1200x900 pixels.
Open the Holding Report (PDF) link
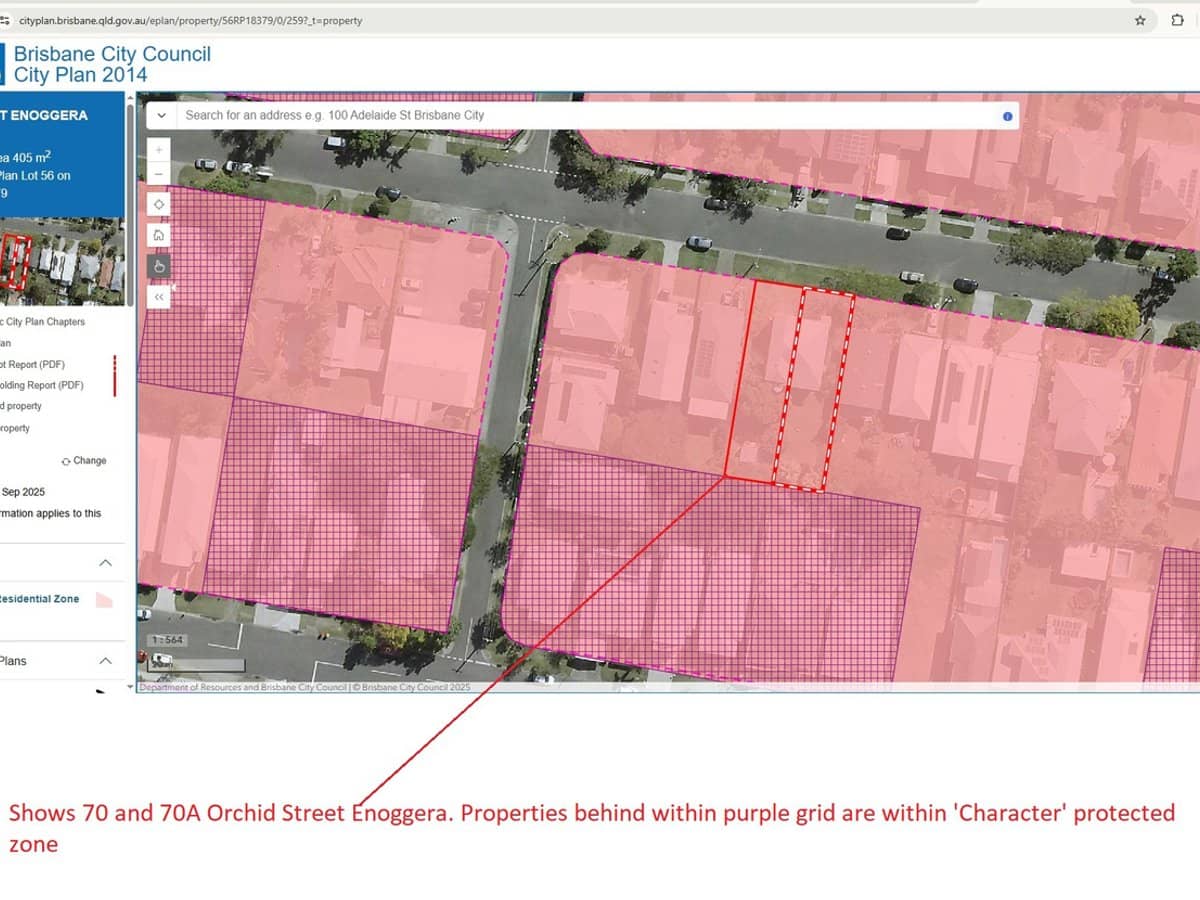(x=42, y=385)
